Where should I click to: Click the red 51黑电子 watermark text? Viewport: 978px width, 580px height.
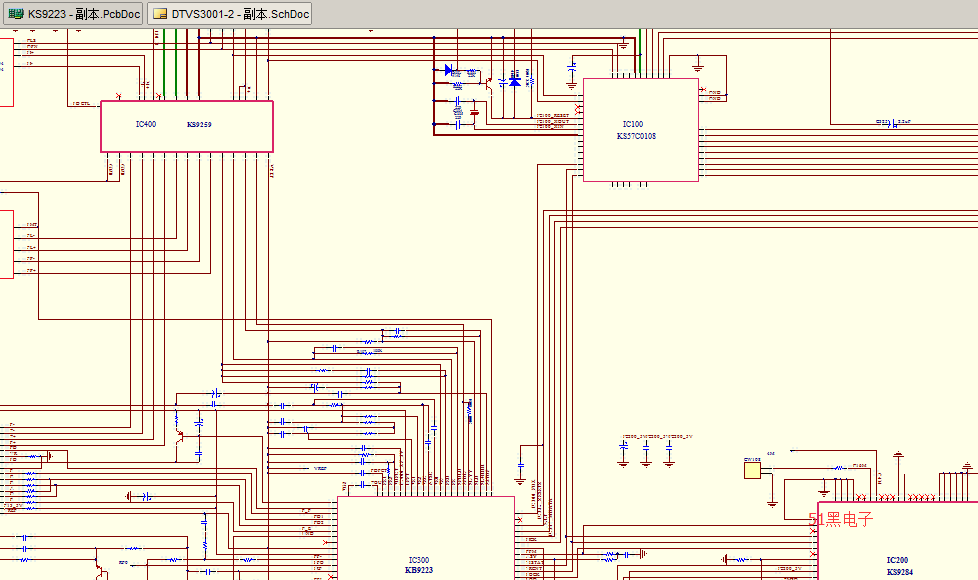tap(841, 519)
